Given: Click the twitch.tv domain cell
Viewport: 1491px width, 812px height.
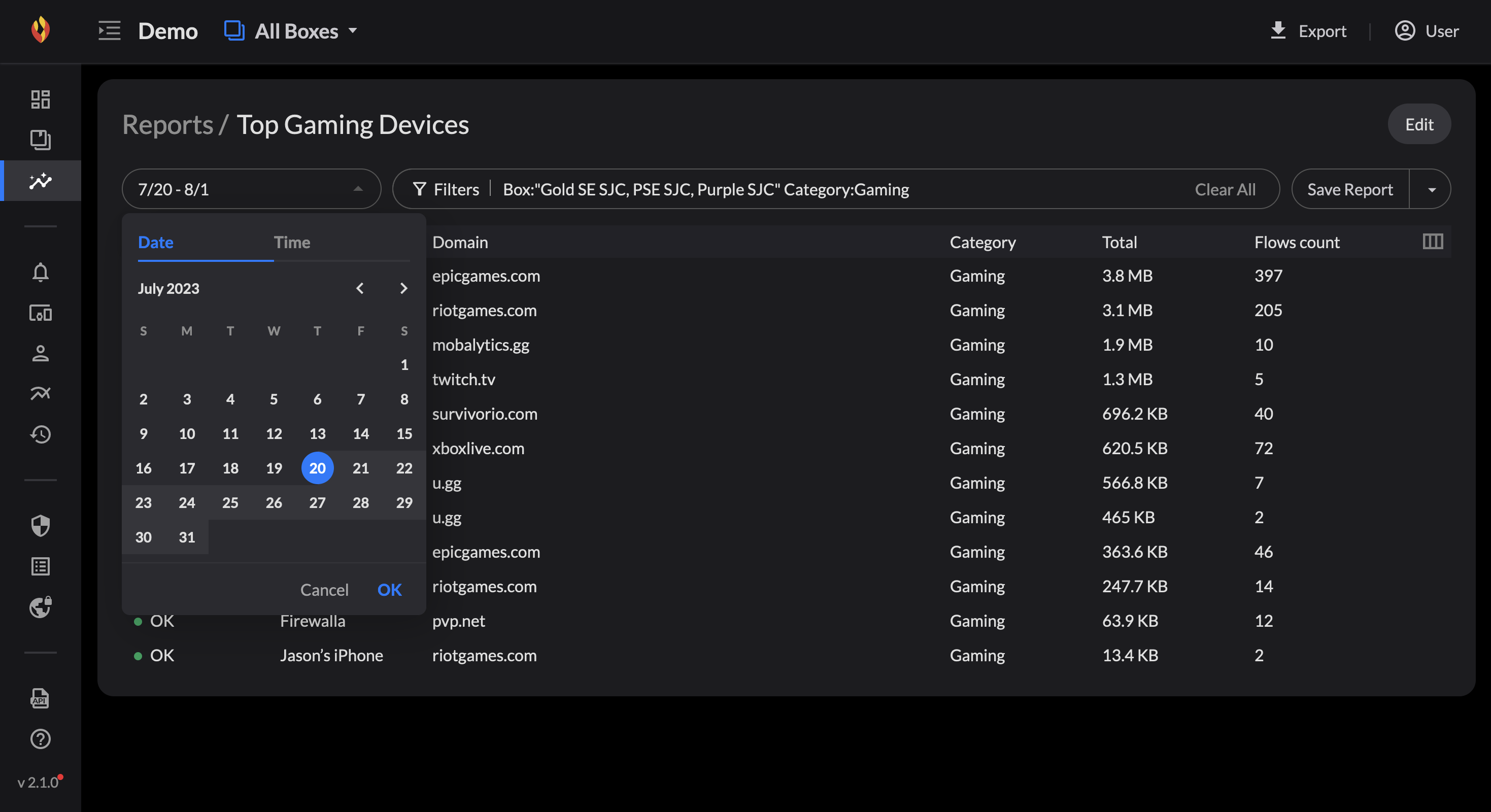Looking at the screenshot, I should (464, 379).
